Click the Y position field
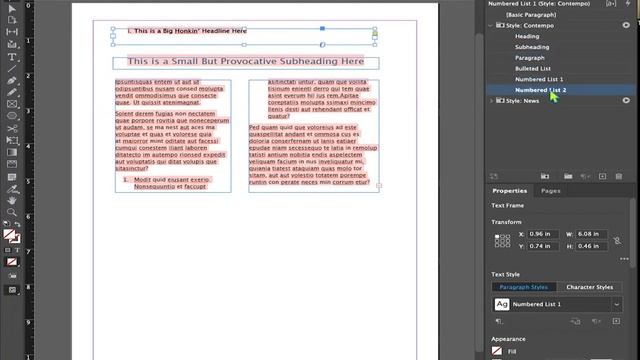This screenshot has height=360, width=640. (542, 246)
